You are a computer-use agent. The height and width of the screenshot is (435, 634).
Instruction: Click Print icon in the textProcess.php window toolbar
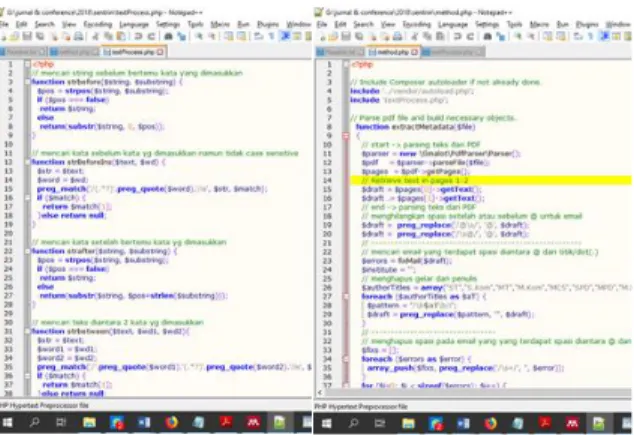pos(78,36)
